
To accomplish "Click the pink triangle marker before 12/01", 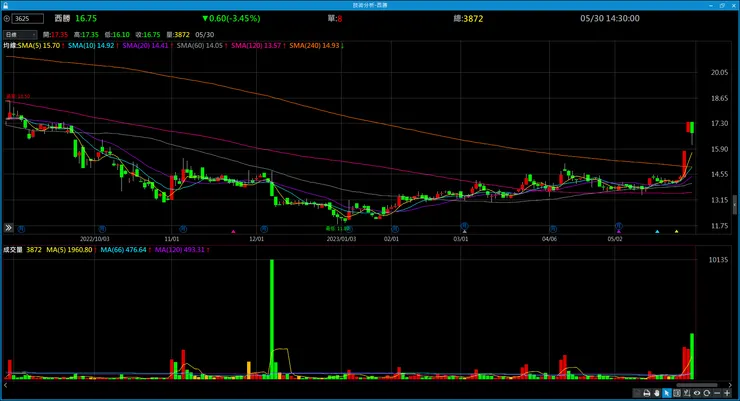I will [x=233, y=231].
